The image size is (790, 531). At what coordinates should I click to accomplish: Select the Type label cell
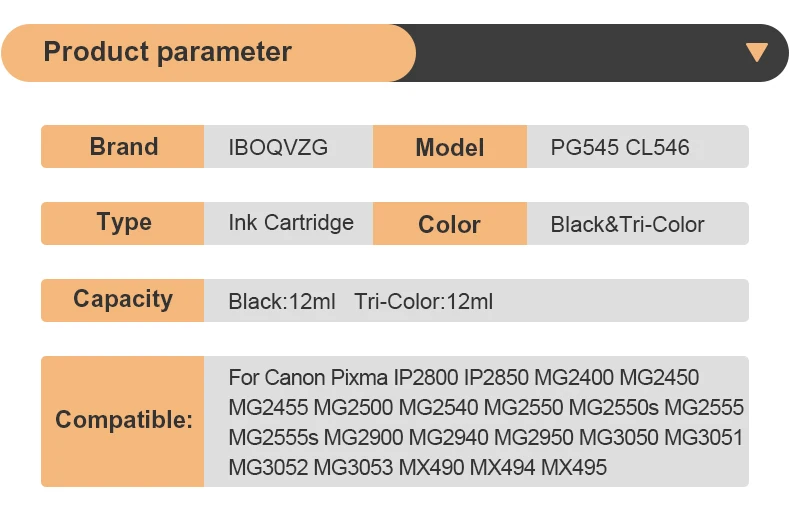(123, 223)
